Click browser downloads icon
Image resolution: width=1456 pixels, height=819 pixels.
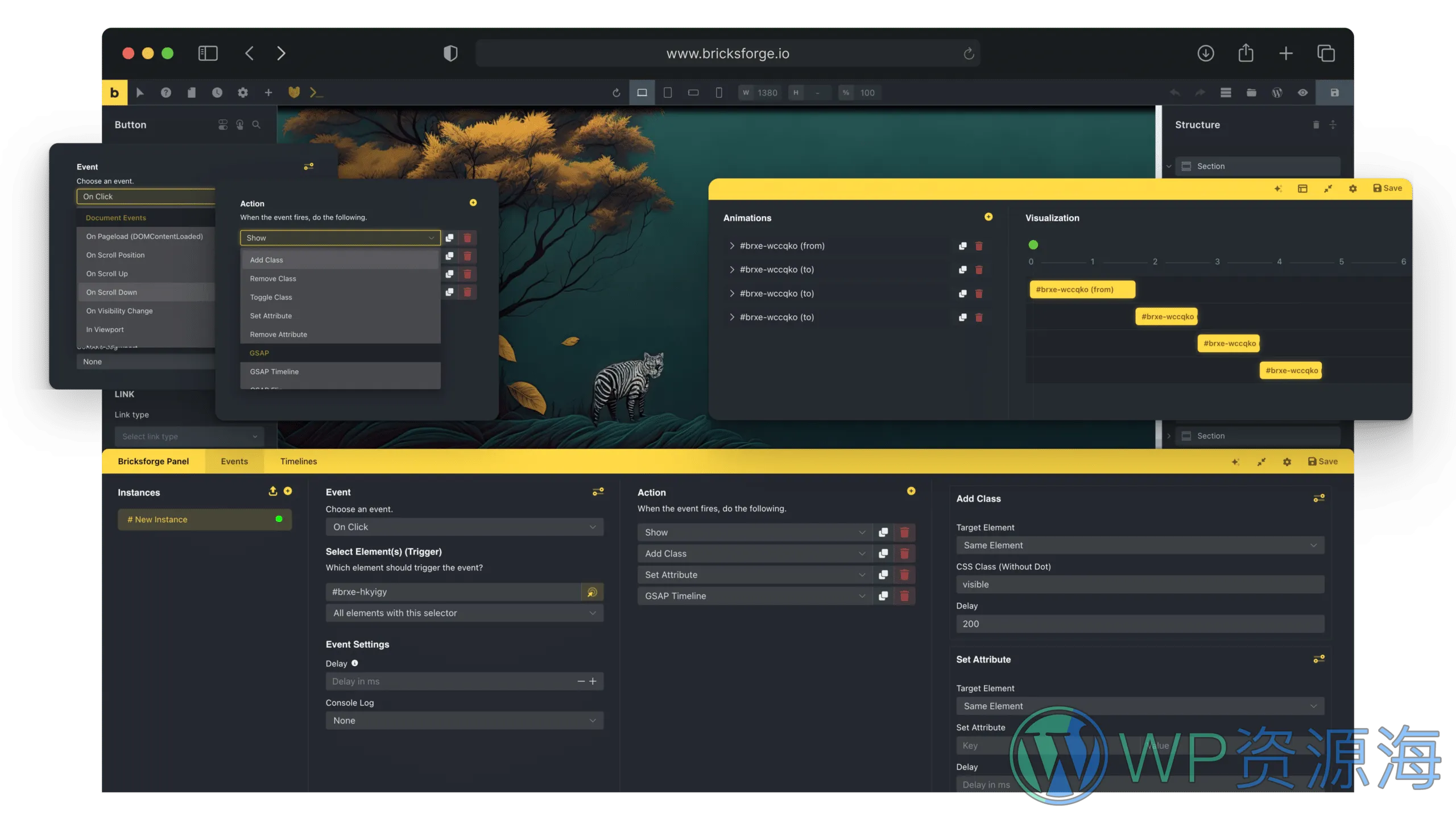point(1206,53)
